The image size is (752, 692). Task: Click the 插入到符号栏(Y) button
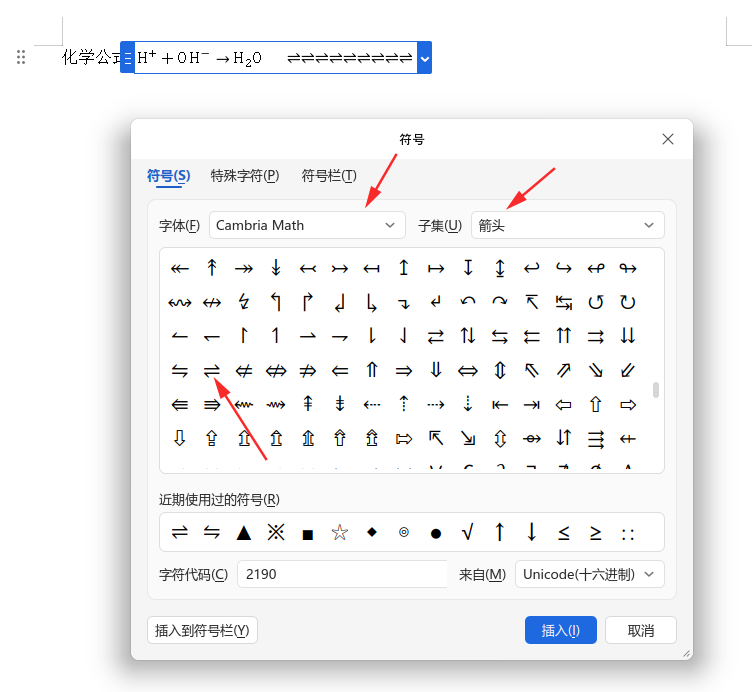[x=202, y=630]
